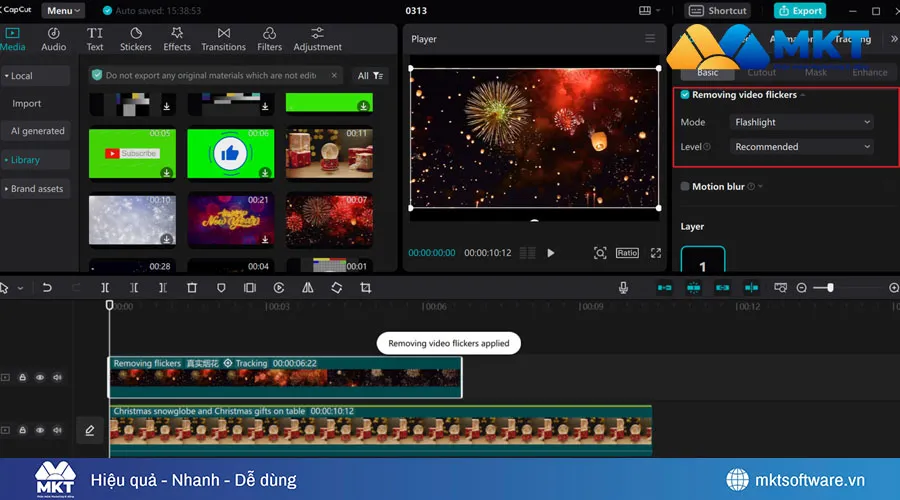Toggle clip linkage icon
The height and width of the screenshot is (500, 900).
point(723,288)
